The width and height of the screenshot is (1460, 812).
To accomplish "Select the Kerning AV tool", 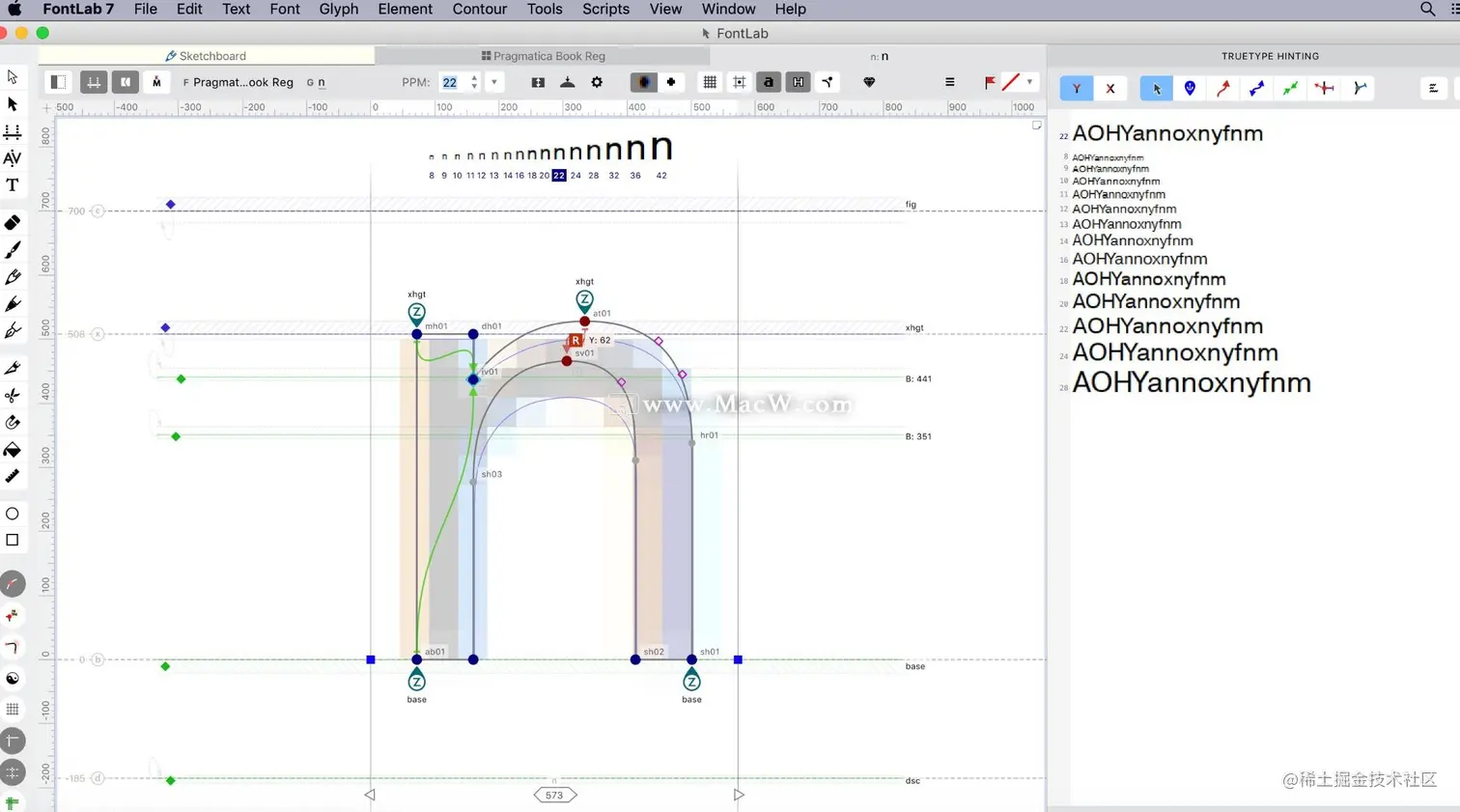I will (13, 158).
